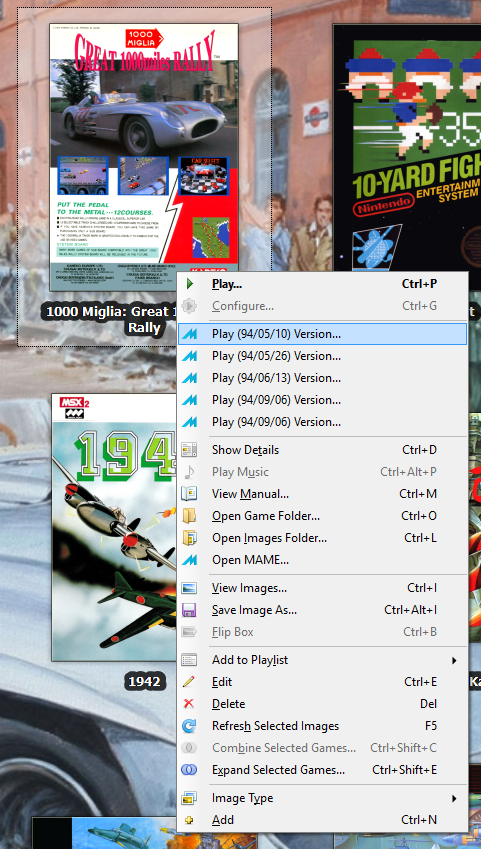Expand the Image Type submenu arrow

454,798
